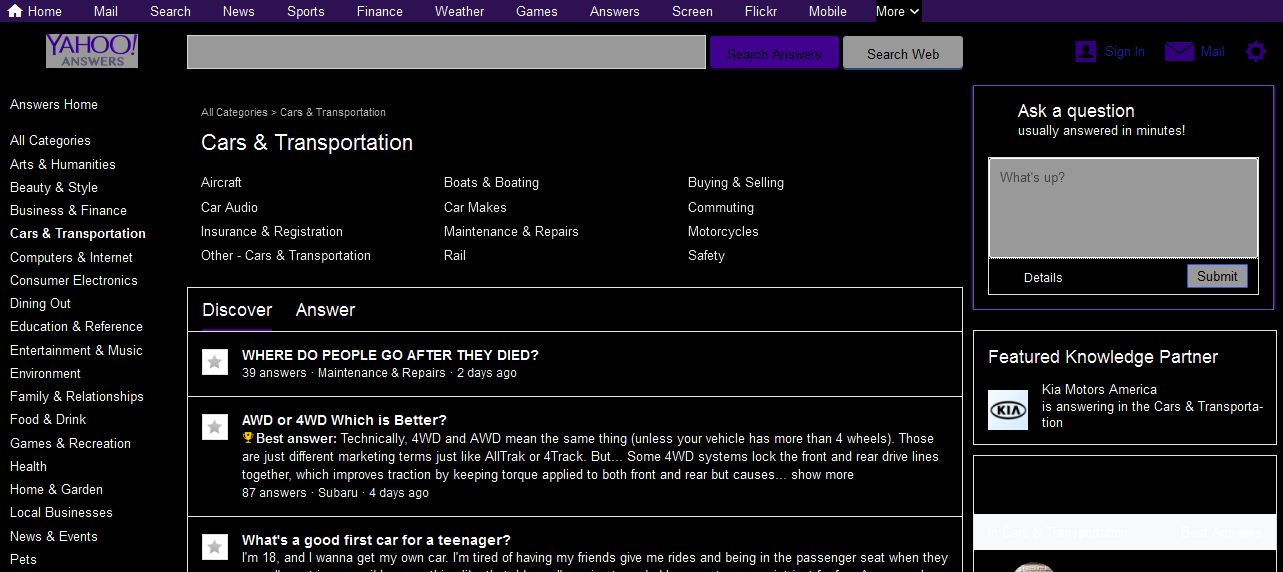Open the Commuting subcategory
Screen dimensions: 1283x572
pos(721,207)
